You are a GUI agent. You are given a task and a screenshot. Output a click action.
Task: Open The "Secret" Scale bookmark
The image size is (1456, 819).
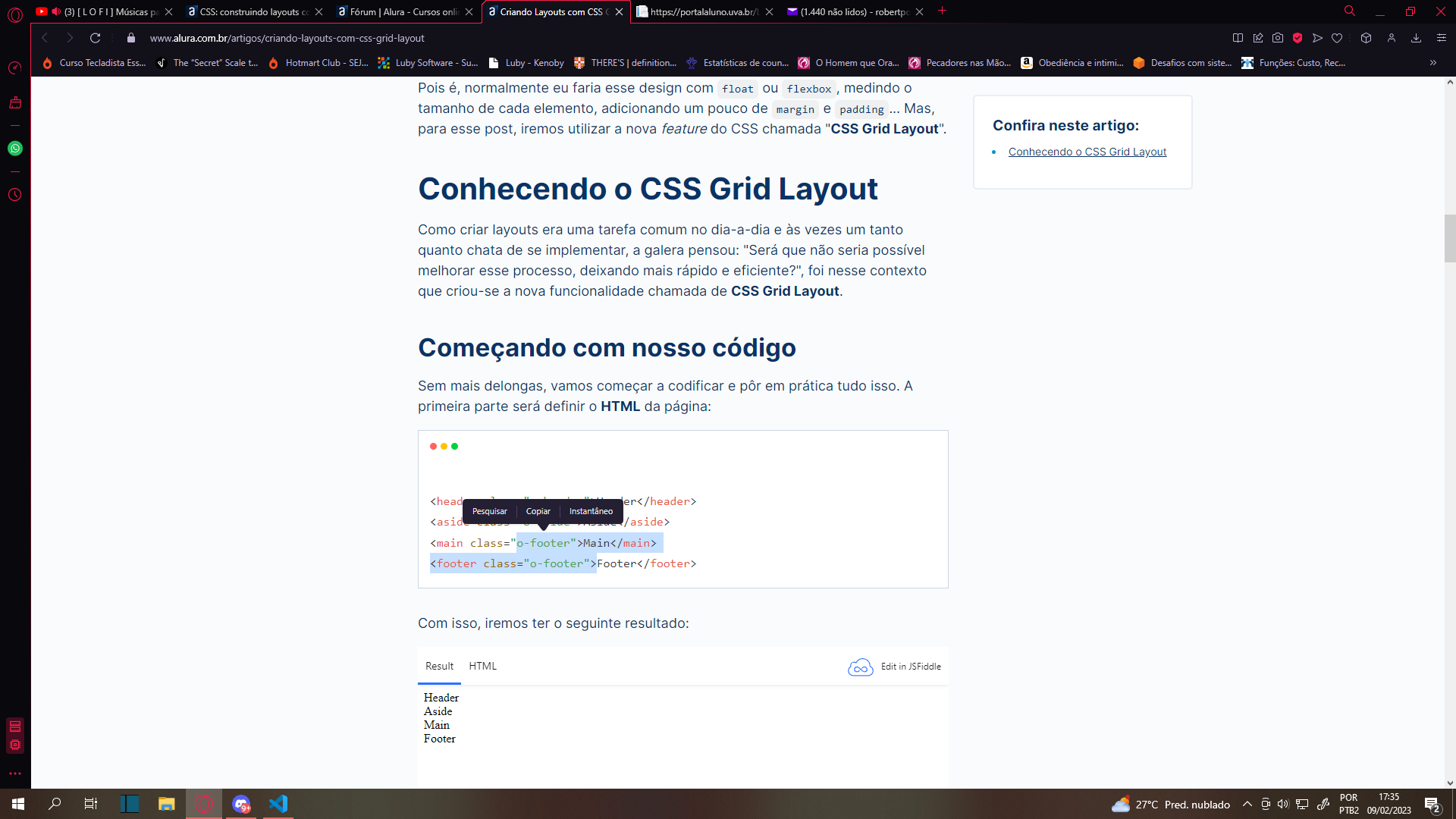coord(207,63)
